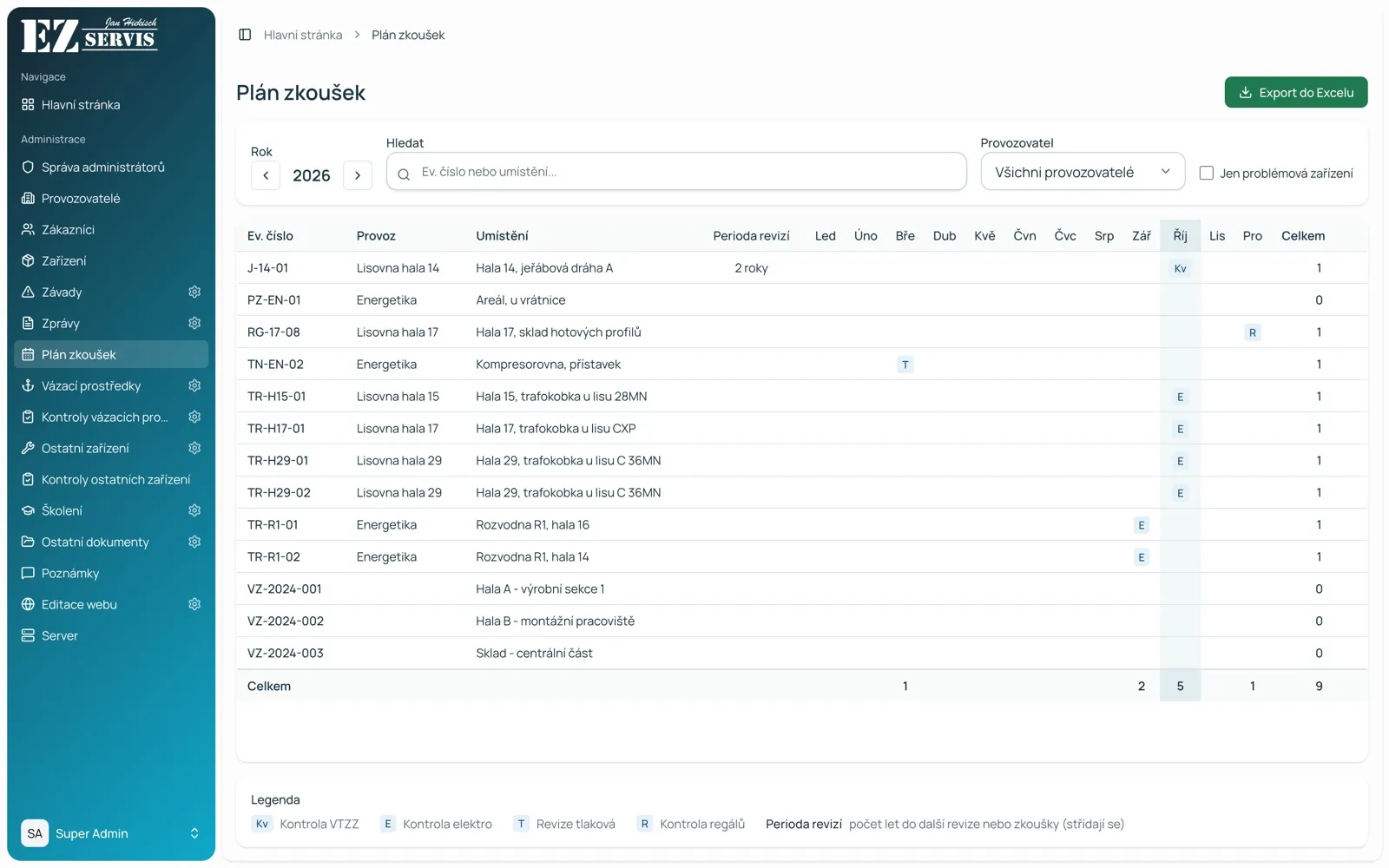
Task: Click the E badge in row TR-H29-02
Action: 1180,493
